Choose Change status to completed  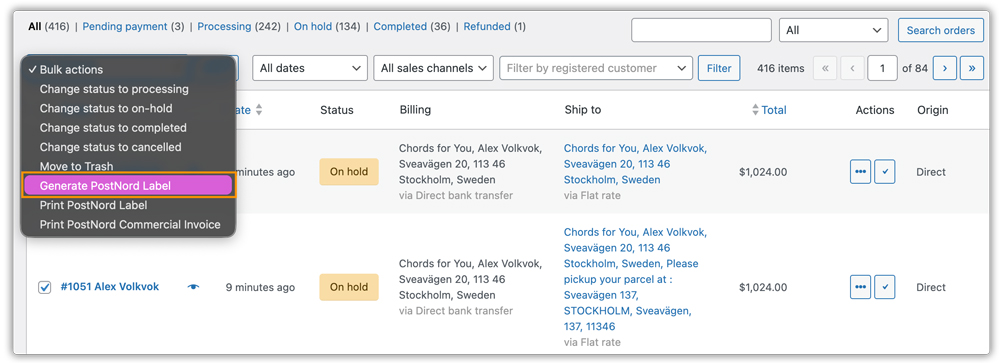(x=128, y=128)
